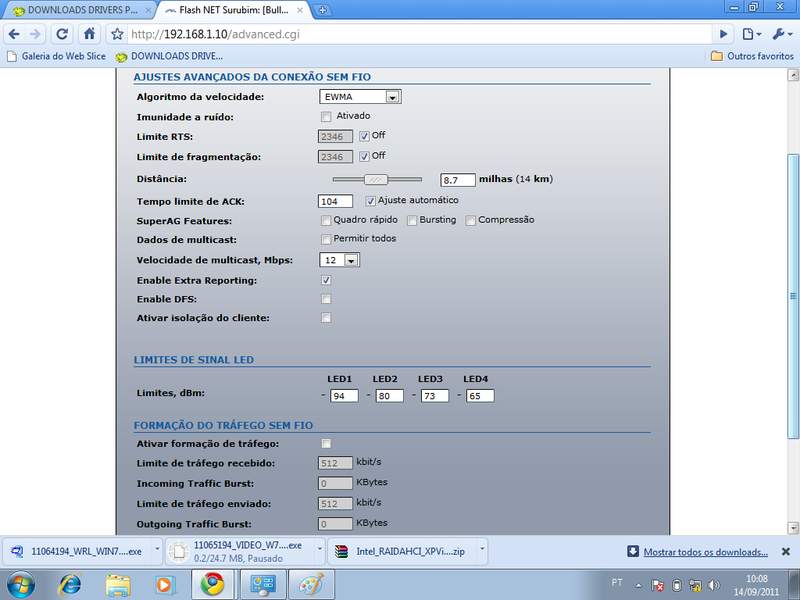
Task: Click the Go arrow in address bar
Action: click(723, 34)
